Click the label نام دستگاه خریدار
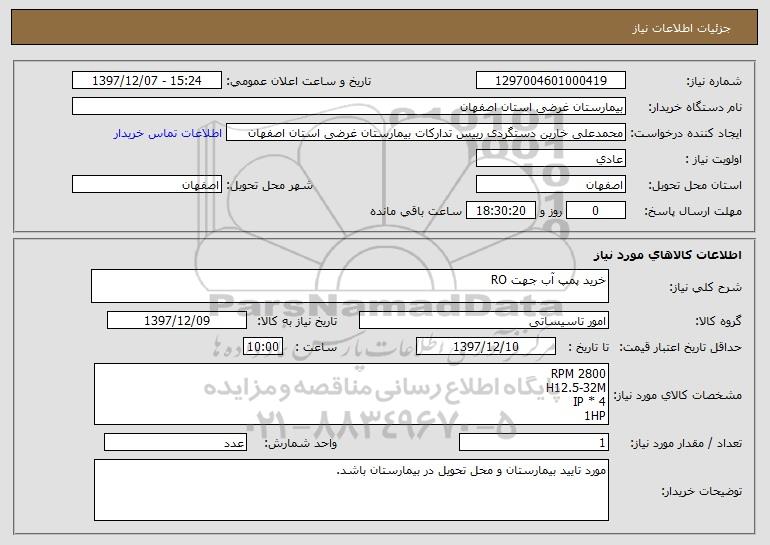770x545 pixels. pos(695,107)
